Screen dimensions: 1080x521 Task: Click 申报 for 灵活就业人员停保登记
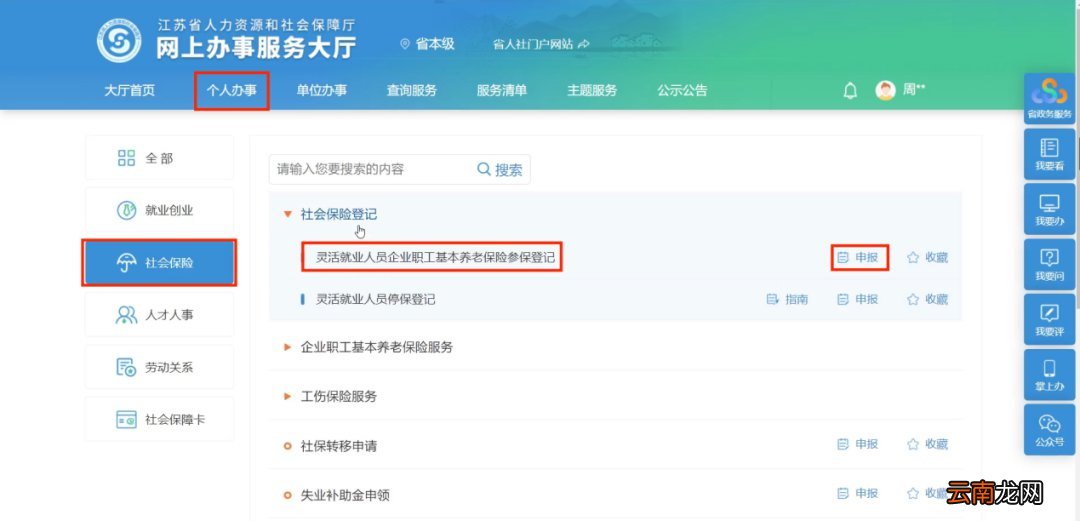[858, 300]
